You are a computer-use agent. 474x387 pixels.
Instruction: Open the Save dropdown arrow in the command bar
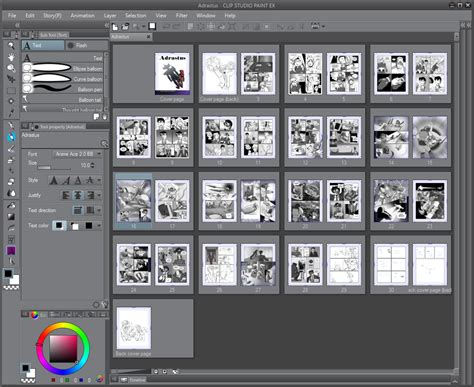pyautogui.click(x=144, y=27)
